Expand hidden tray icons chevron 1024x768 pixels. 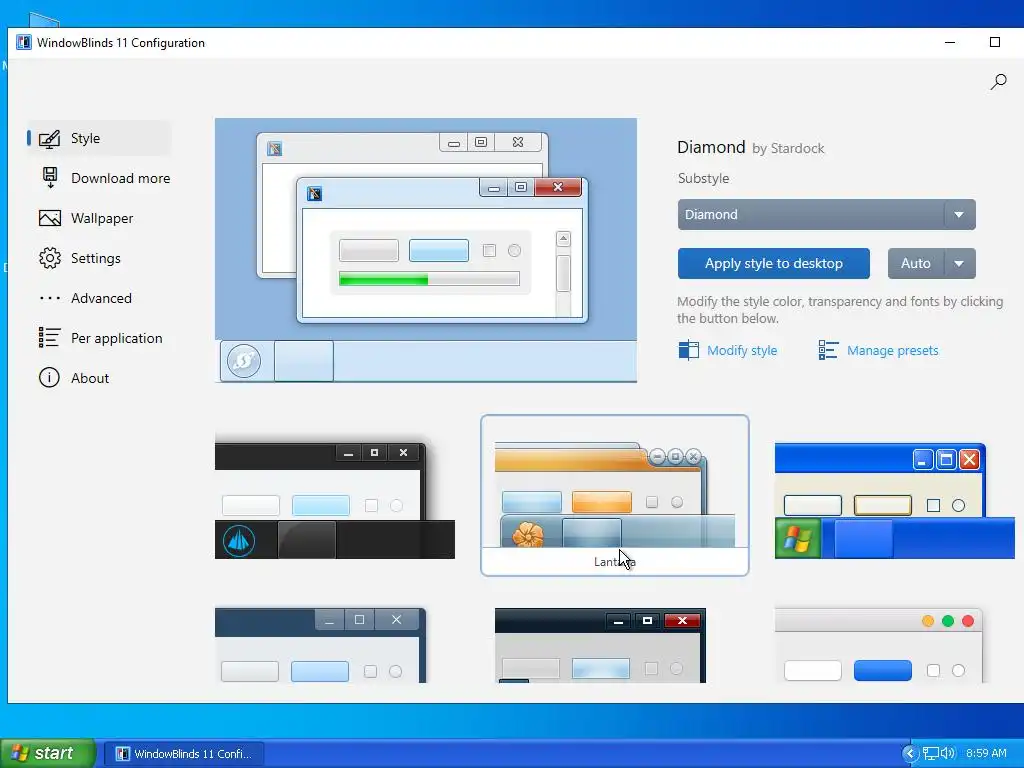click(910, 754)
